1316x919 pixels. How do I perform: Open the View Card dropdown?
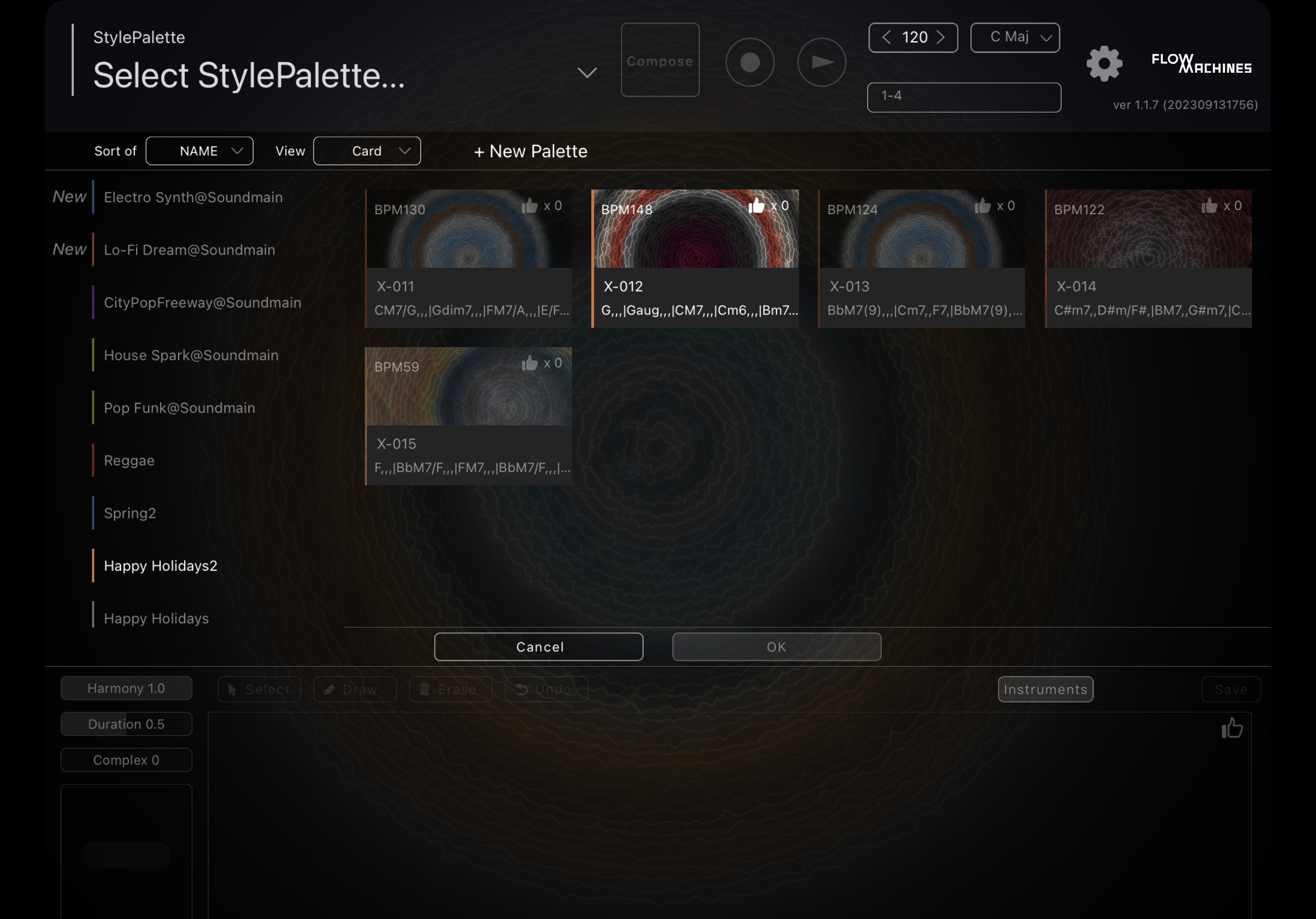(x=367, y=150)
